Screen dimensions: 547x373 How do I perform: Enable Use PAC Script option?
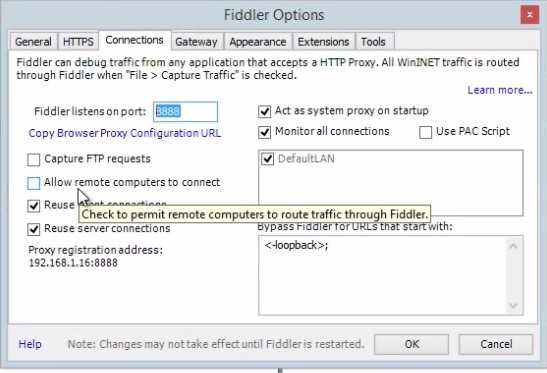[425, 132]
